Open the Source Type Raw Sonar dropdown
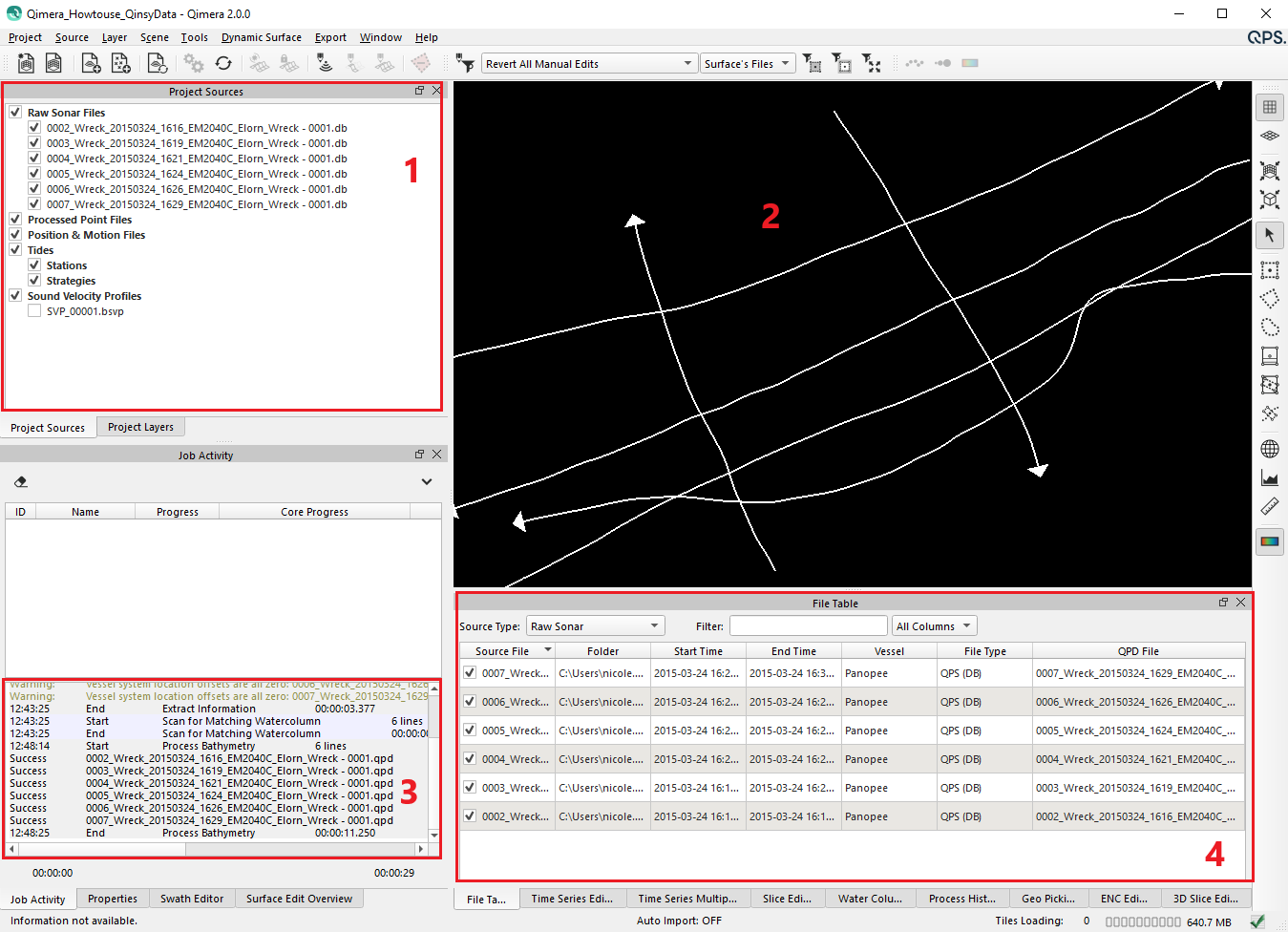Viewport: 1288px width, 932px height. tap(595, 626)
